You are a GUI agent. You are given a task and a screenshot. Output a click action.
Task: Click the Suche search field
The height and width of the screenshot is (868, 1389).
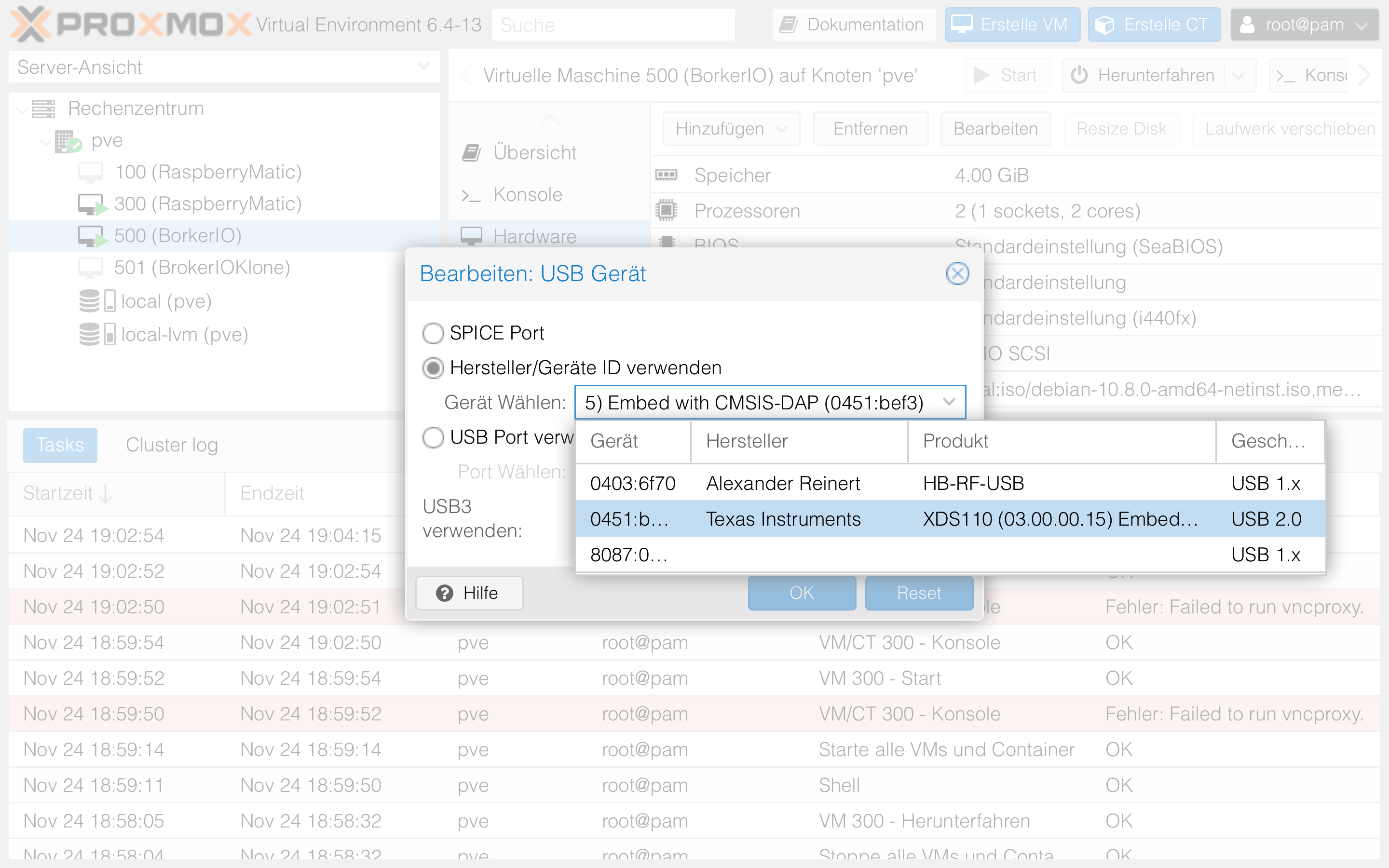pyautogui.click(x=613, y=25)
